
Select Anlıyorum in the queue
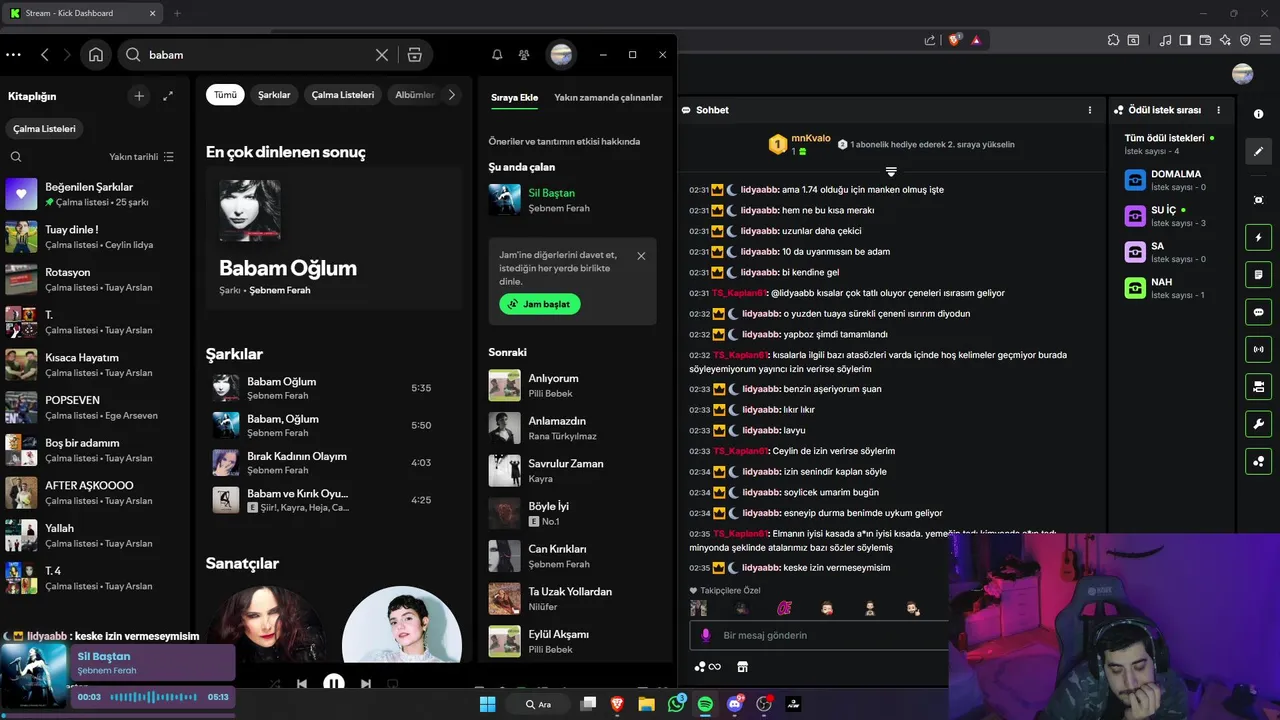(x=573, y=385)
